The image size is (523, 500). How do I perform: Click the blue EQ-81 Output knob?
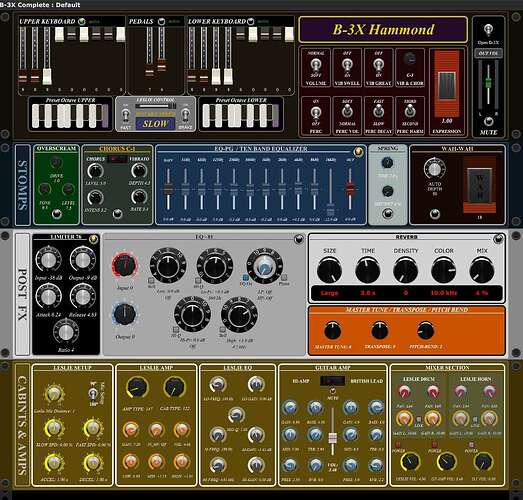(x=125, y=314)
